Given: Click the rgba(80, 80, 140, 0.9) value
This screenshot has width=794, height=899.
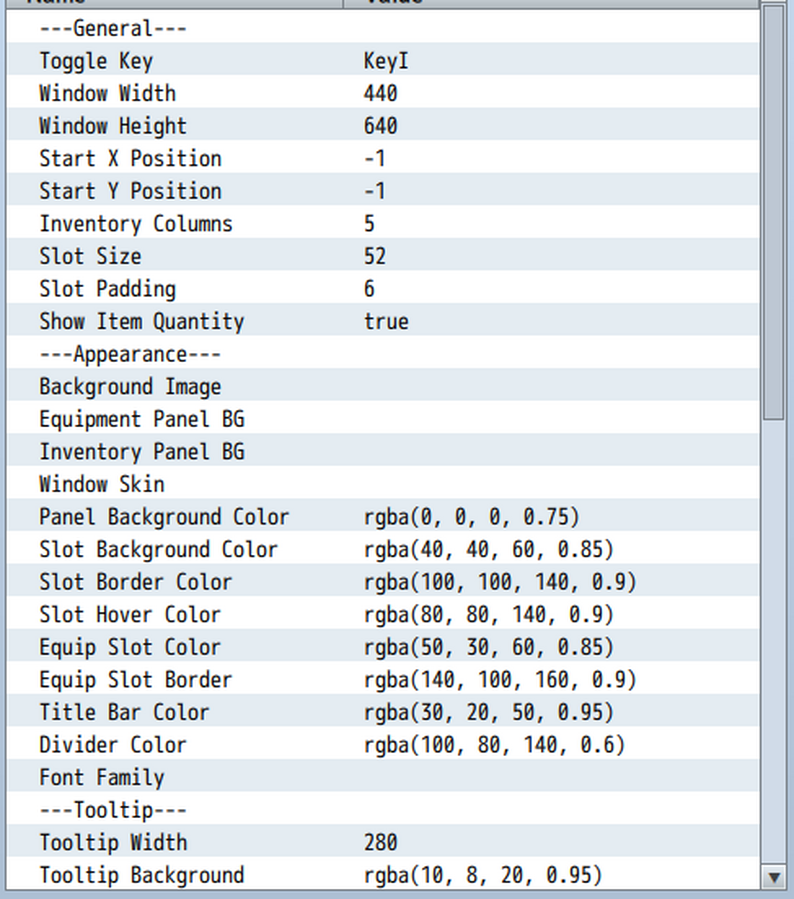Looking at the screenshot, I should [488, 615].
